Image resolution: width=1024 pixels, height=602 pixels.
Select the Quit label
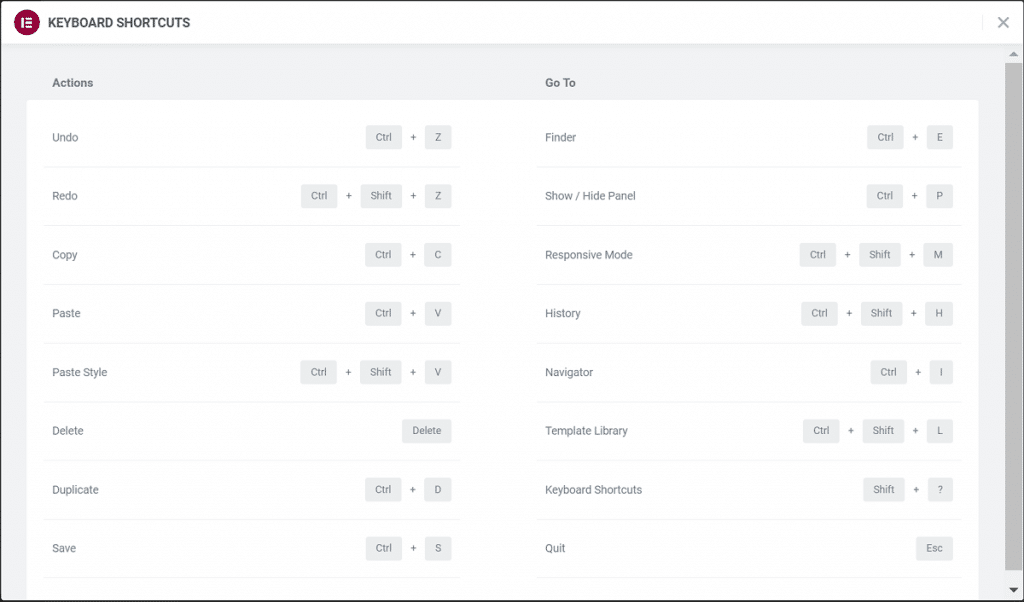click(555, 548)
